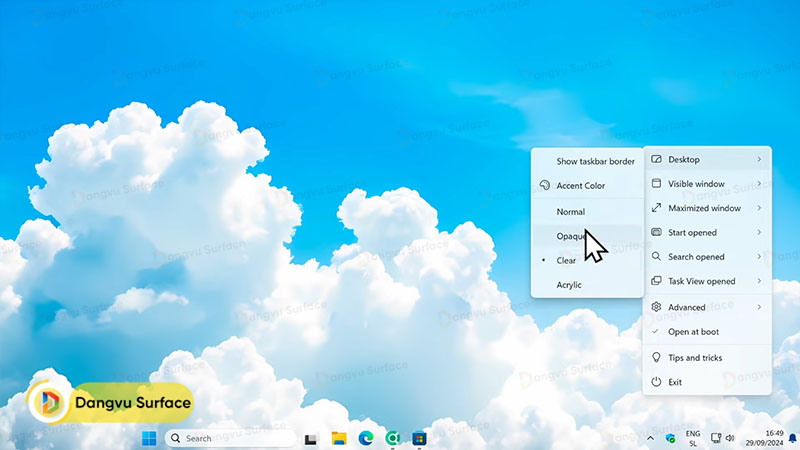This screenshot has width=800, height=450.
Task: Click the volume speaker tray icon
Action: pos(730,438)
